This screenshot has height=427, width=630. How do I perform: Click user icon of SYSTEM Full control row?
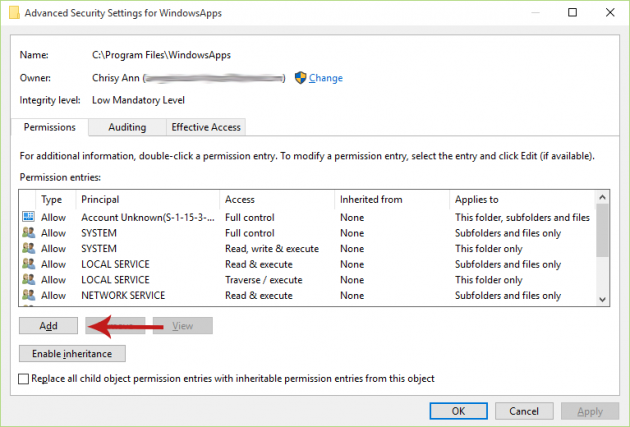tap(28, 233)
